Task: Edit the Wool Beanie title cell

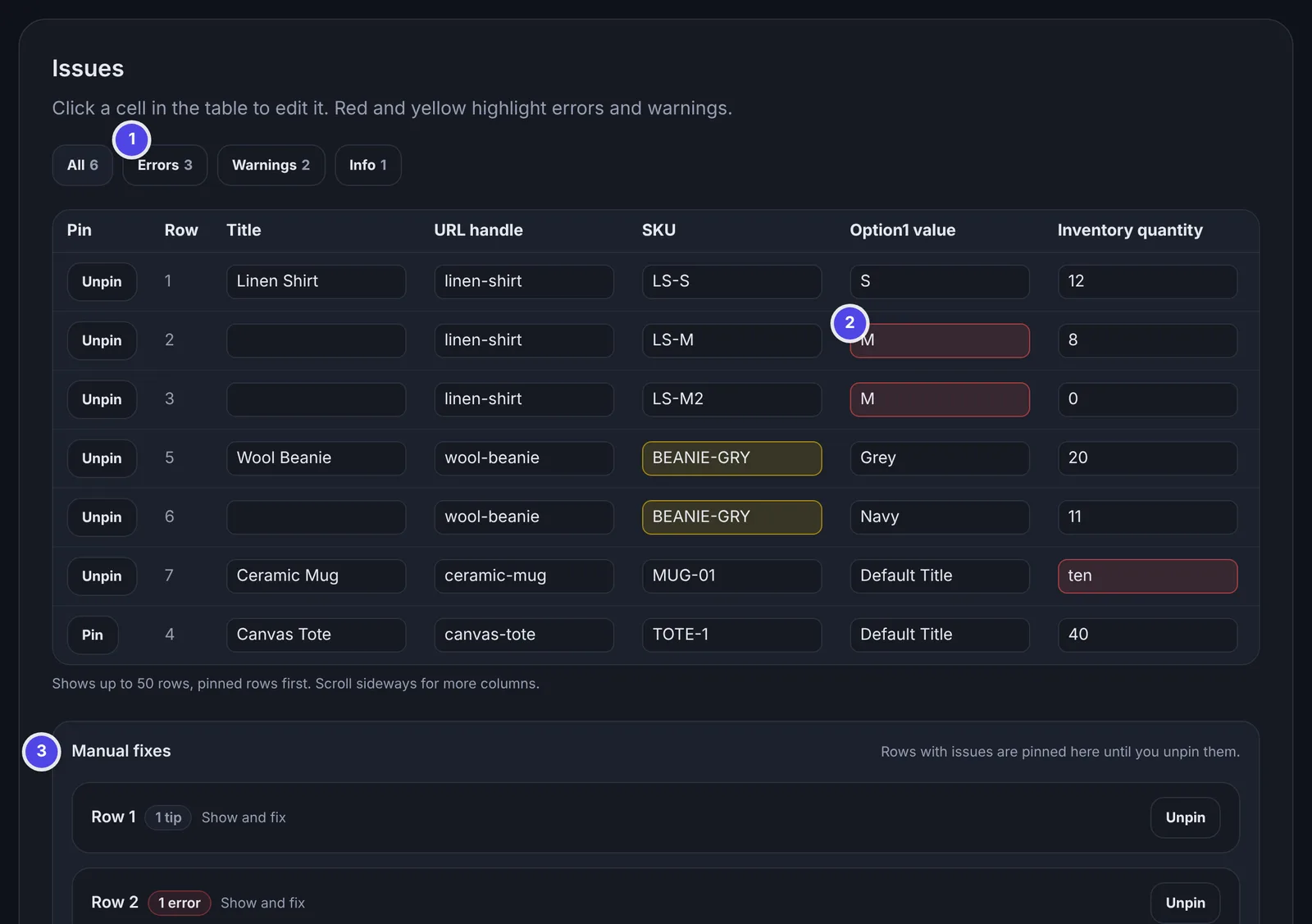Action: (316, 458)
